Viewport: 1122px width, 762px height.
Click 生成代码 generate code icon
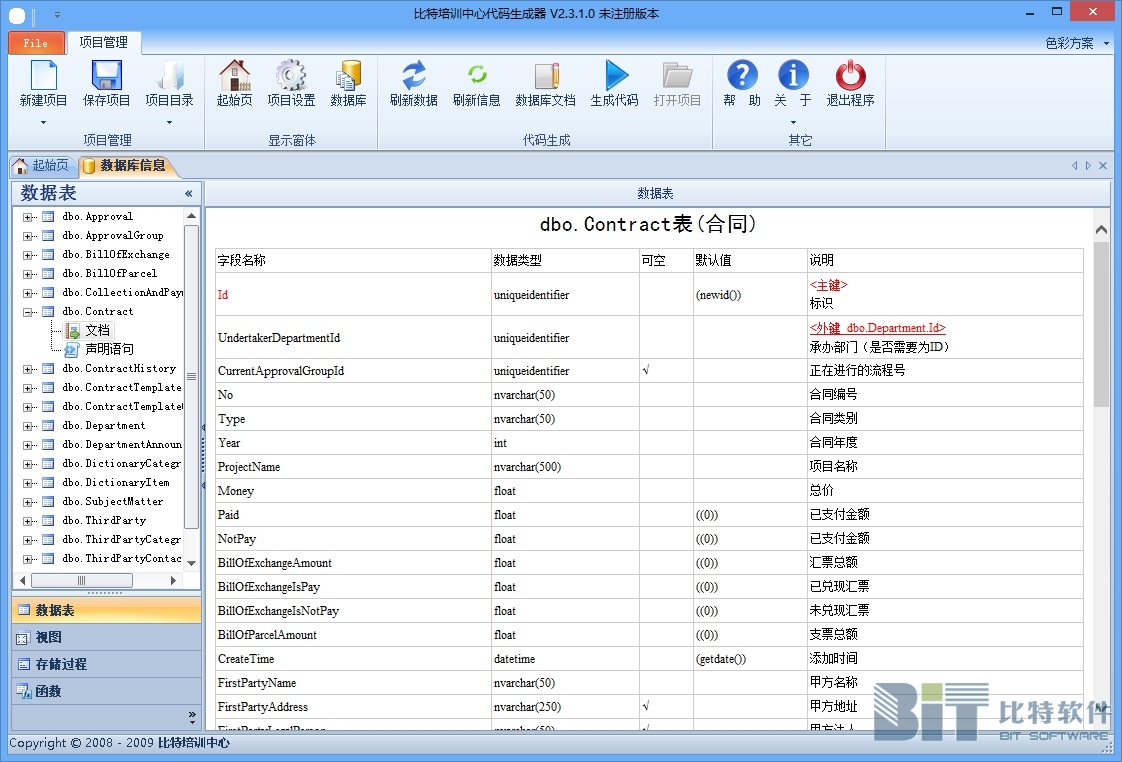pos(614,76)
